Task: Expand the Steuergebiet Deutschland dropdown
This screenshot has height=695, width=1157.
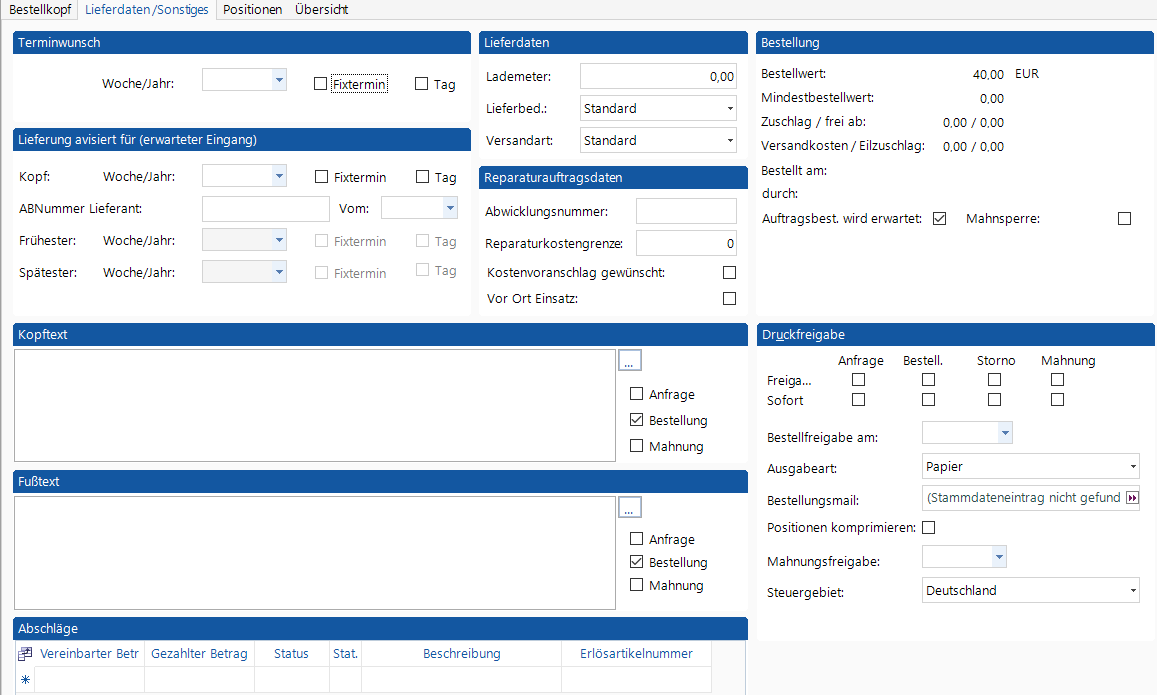Action: click(x=1132, y=591)
